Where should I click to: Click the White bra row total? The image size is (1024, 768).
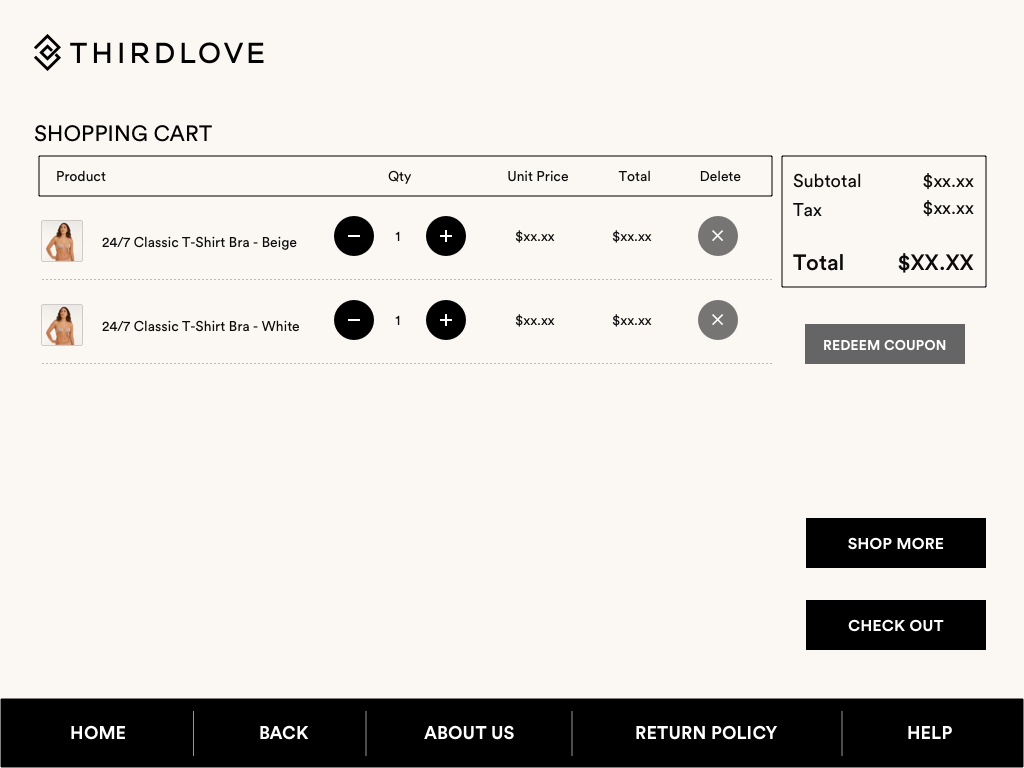632,321
